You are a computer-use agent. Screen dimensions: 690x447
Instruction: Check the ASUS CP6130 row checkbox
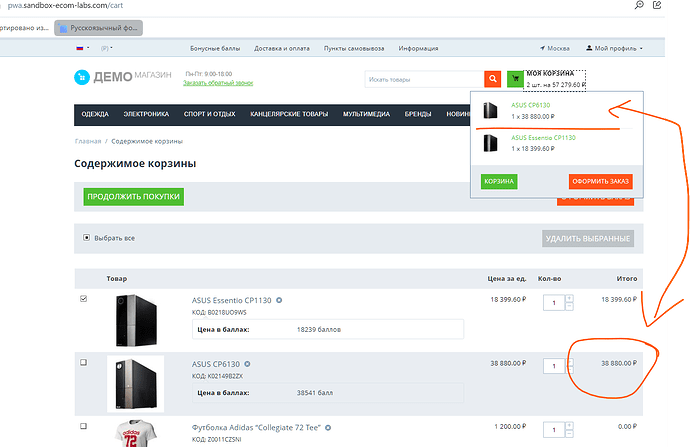(83, 363)
